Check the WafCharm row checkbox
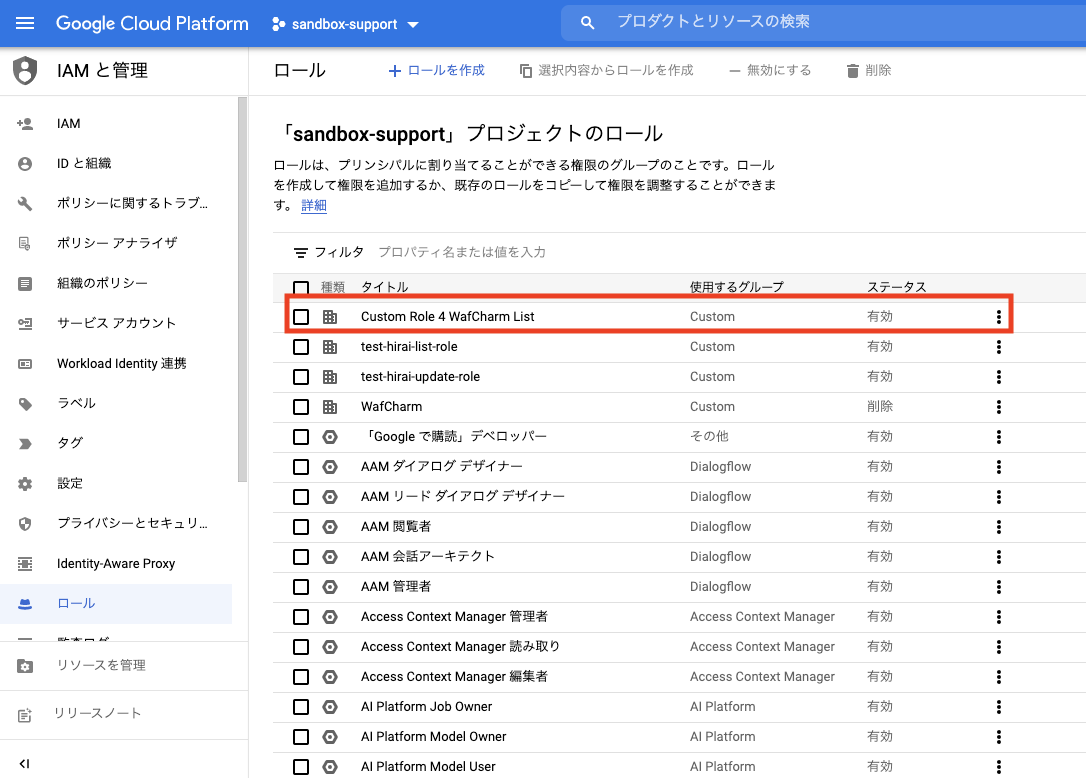This screenshot has width=1086, height=778. (x=301, y=407)
